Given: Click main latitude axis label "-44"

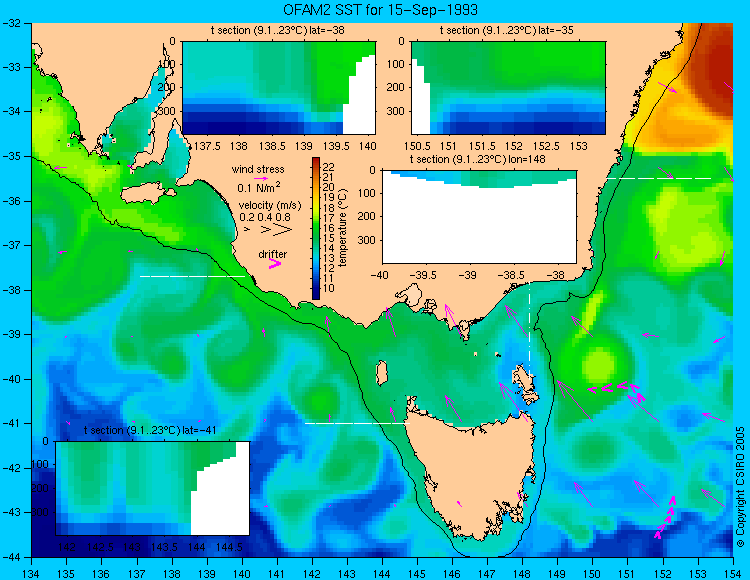Looking at the screenshot, I should 10,557.
